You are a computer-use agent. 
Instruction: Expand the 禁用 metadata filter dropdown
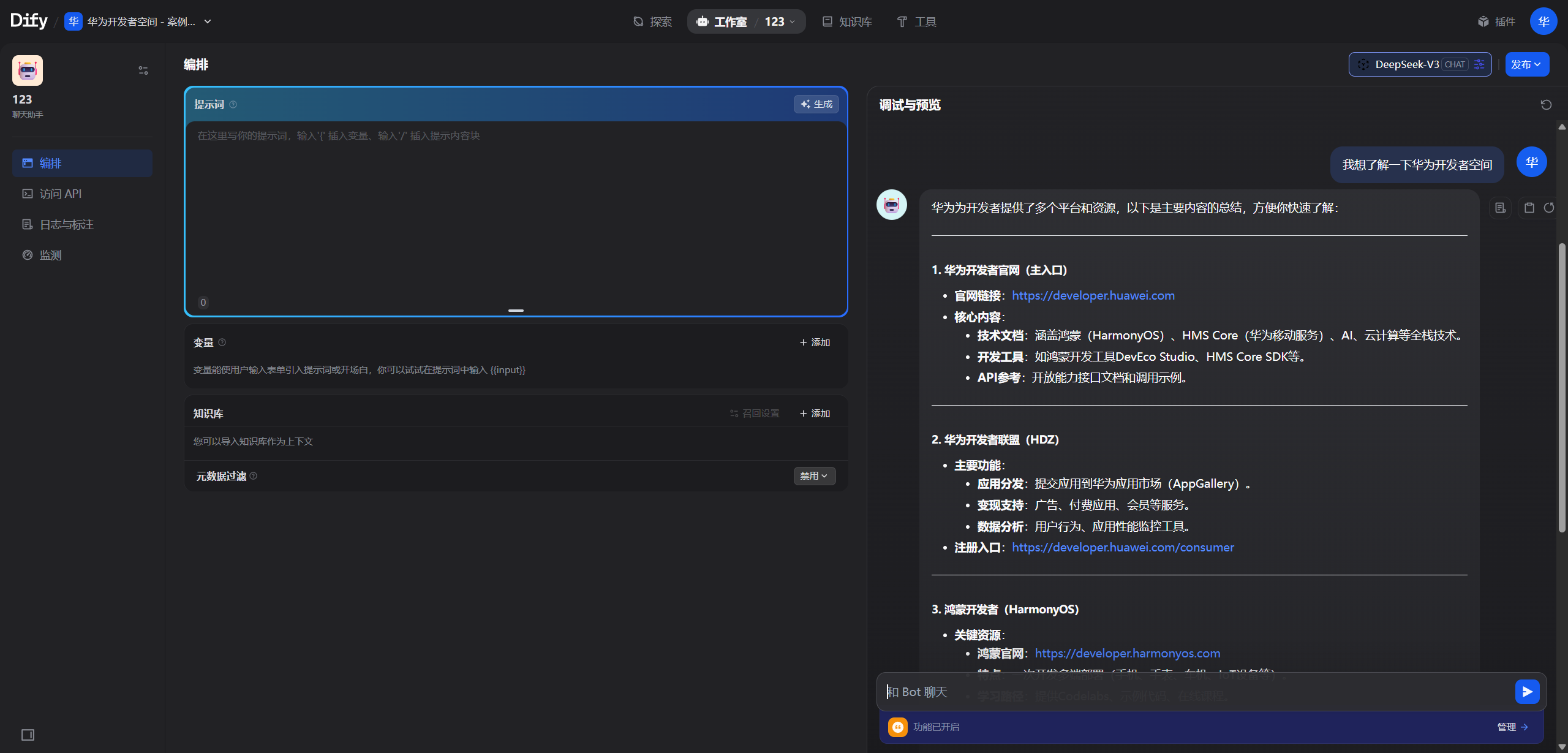[814, 476]
